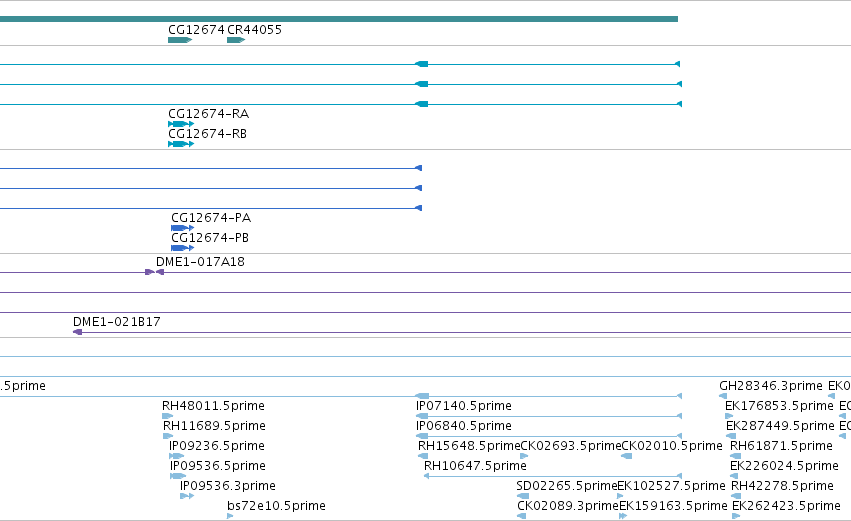Open the CK02010.5prime EST label
This screenshot has width=851, height=521.
coord(672,446)
